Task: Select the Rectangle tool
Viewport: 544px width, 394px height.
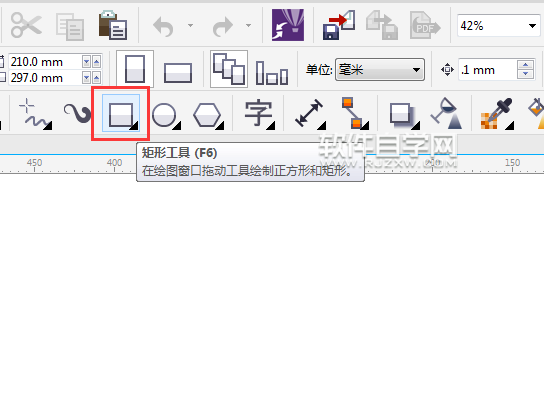Action: [121, 113]
